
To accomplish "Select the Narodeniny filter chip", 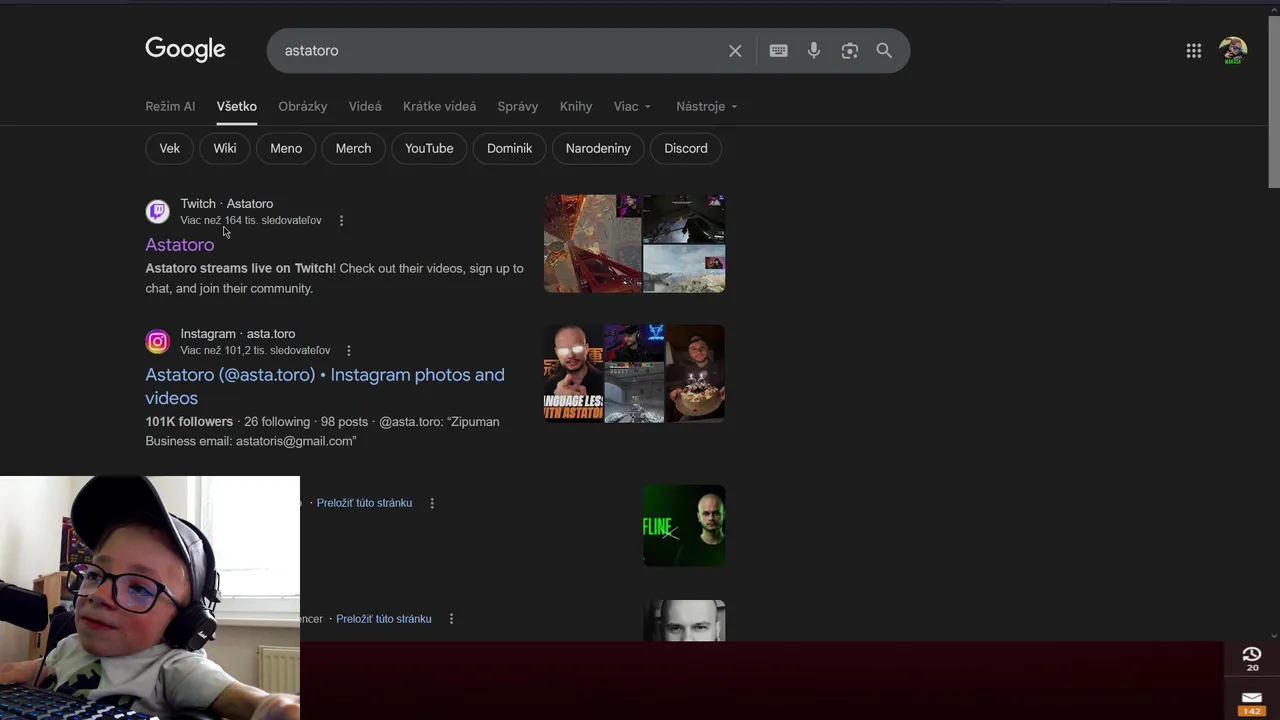I will 598,148.
